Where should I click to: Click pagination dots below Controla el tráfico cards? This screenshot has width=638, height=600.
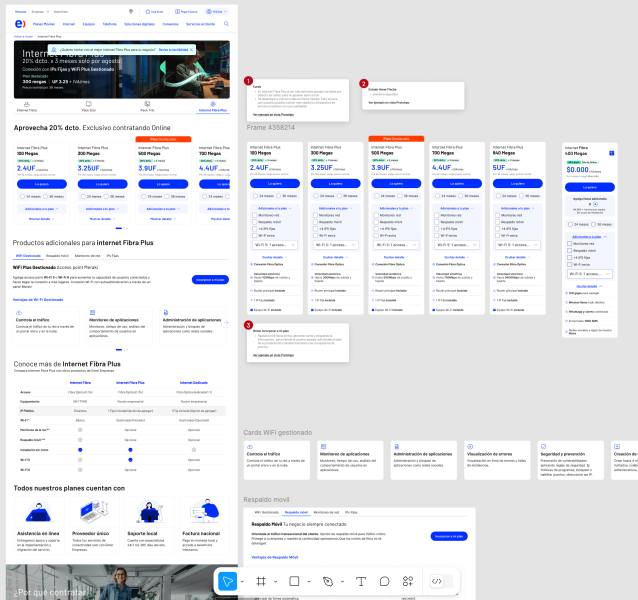tap(122, 349)
